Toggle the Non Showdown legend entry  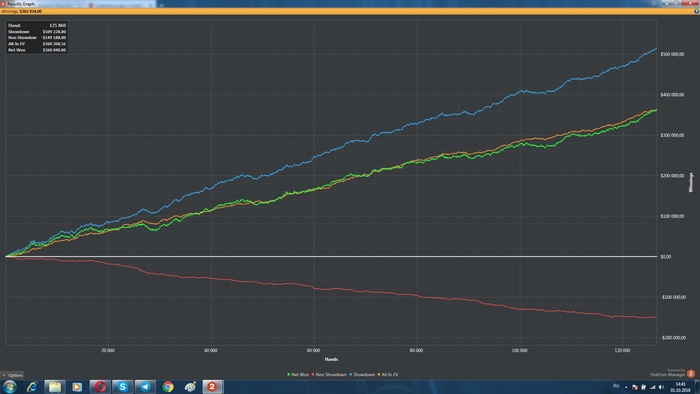click(329, 375)
